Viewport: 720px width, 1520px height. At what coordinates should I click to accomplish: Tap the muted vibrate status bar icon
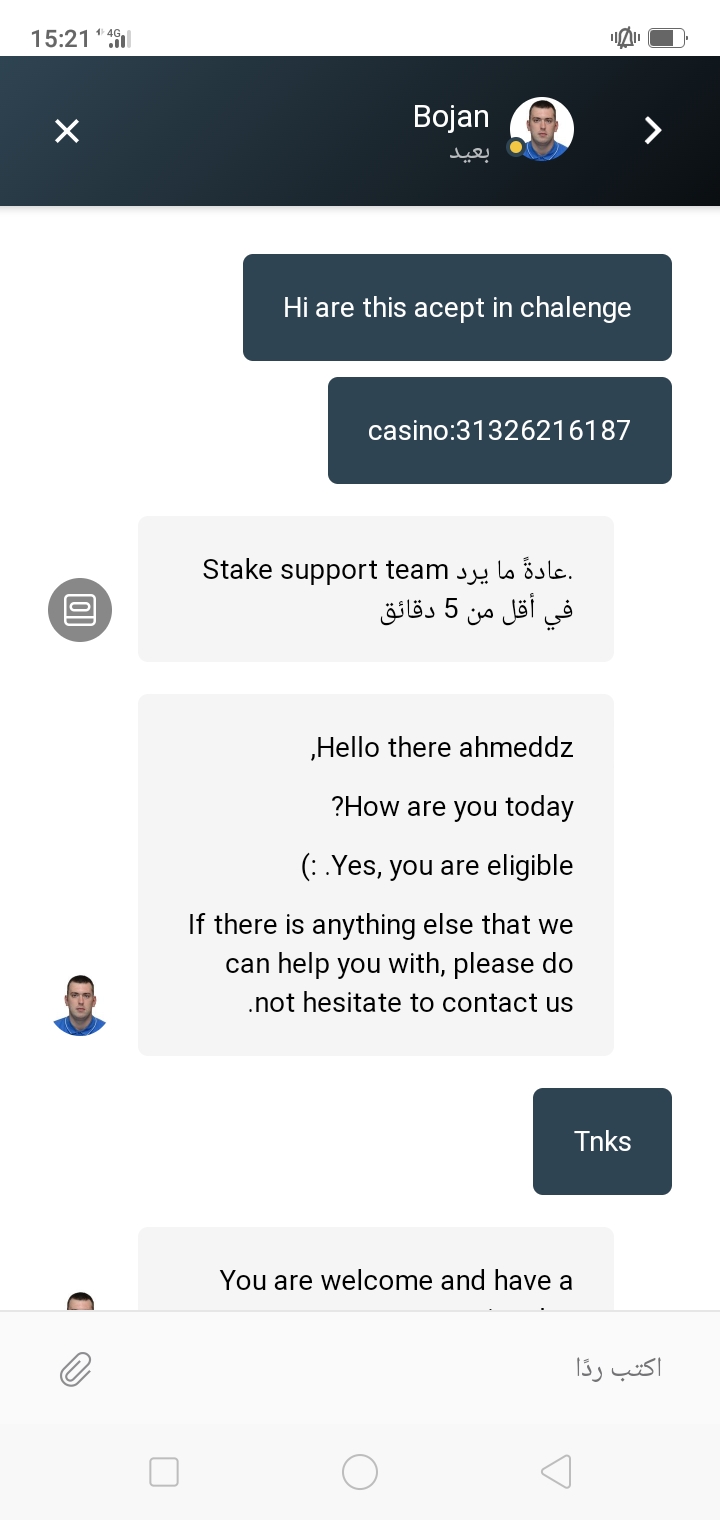tap(625, 38)
